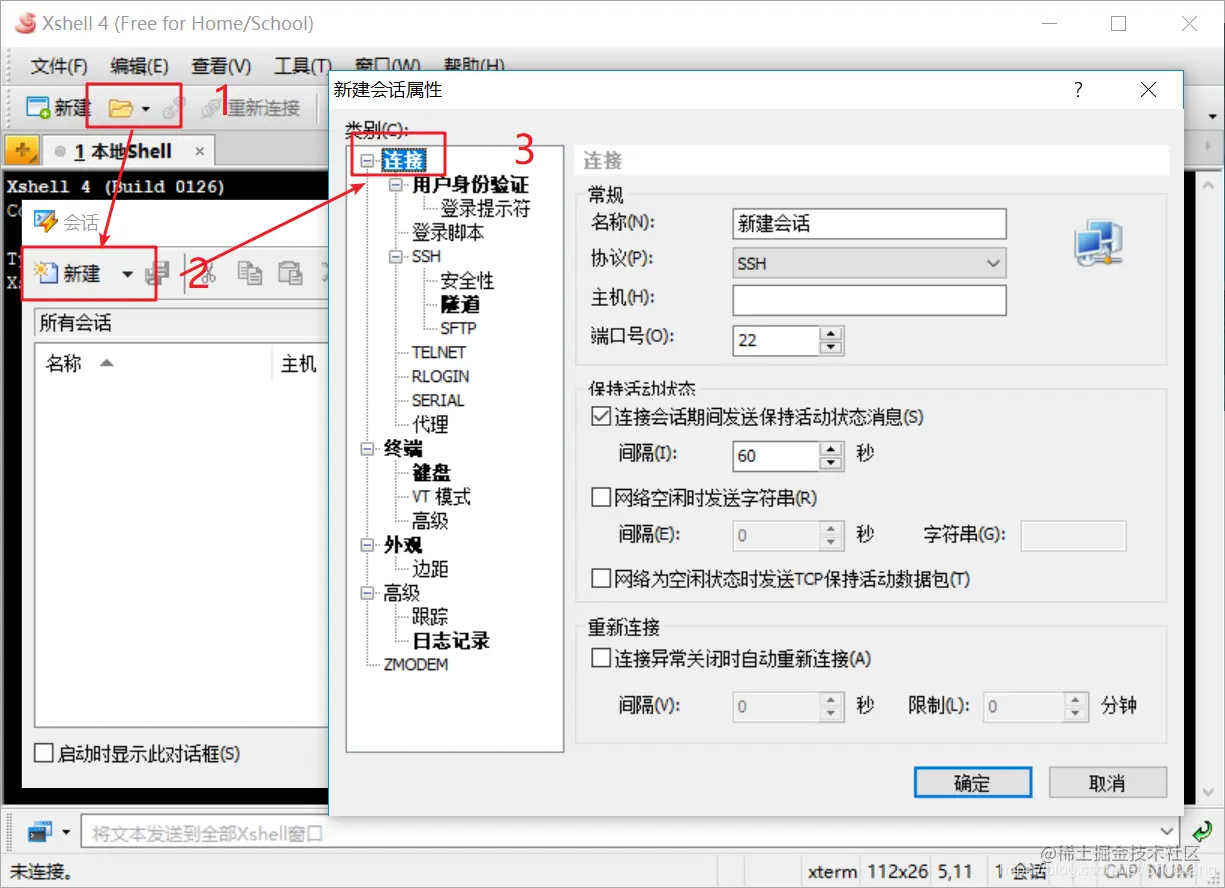
Task: Select 边距 under 外观
Action: pos(430,569)
